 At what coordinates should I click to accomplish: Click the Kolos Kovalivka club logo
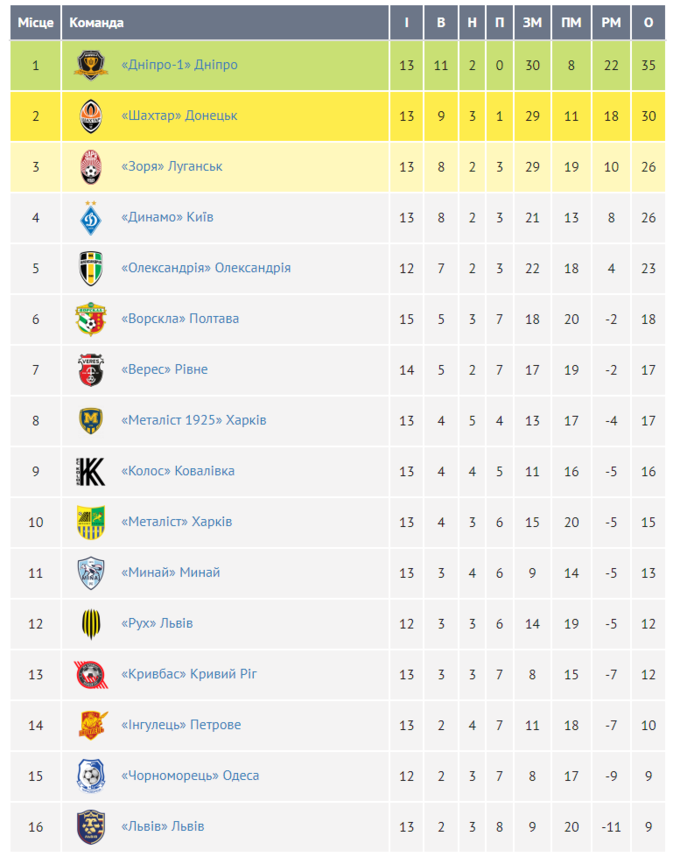(x=91, y=471)
